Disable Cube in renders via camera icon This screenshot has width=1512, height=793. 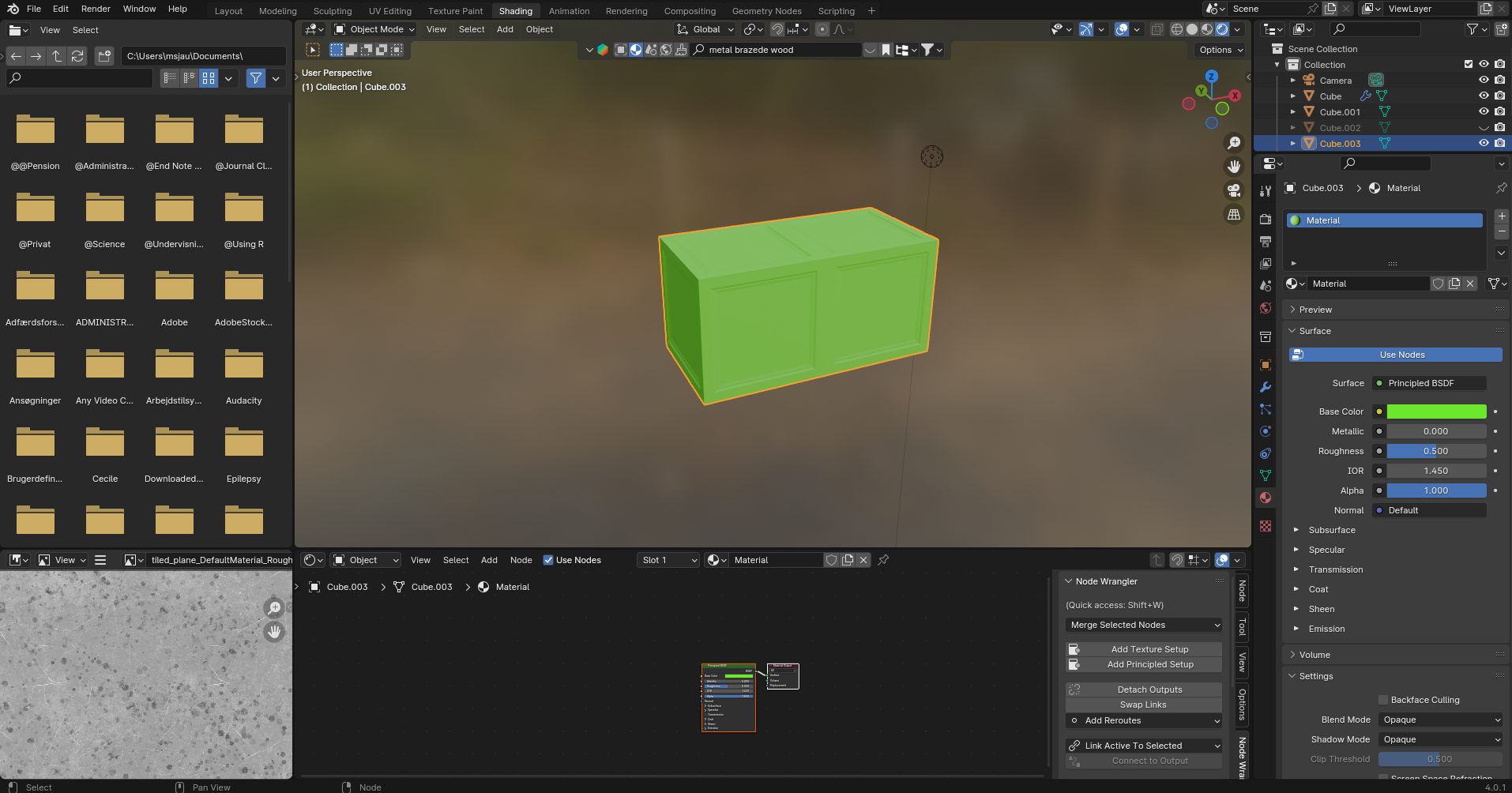click(1500, 96)
